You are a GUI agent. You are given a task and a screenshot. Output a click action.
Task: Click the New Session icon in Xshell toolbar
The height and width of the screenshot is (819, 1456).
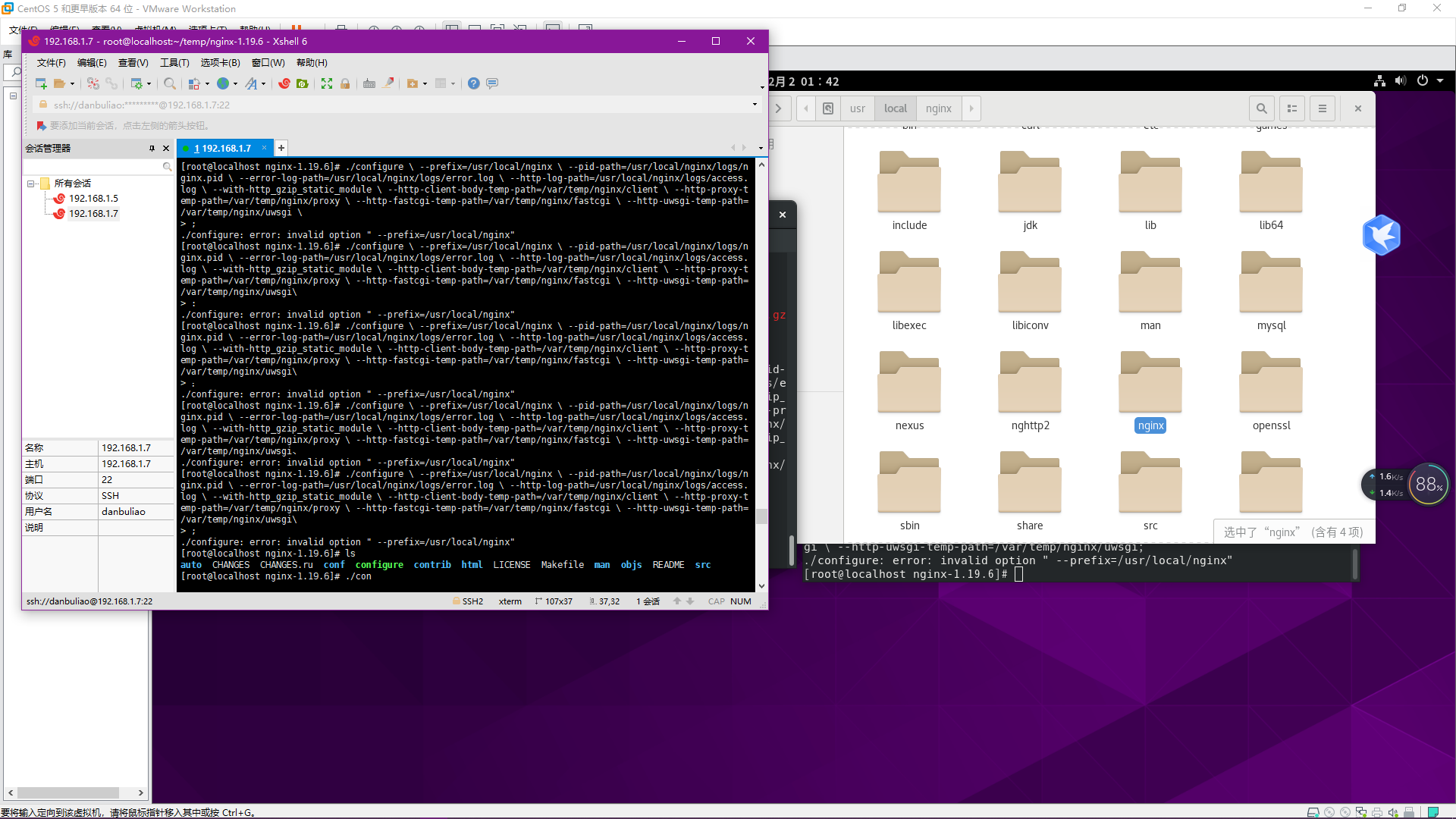click(x=41, y=83)
